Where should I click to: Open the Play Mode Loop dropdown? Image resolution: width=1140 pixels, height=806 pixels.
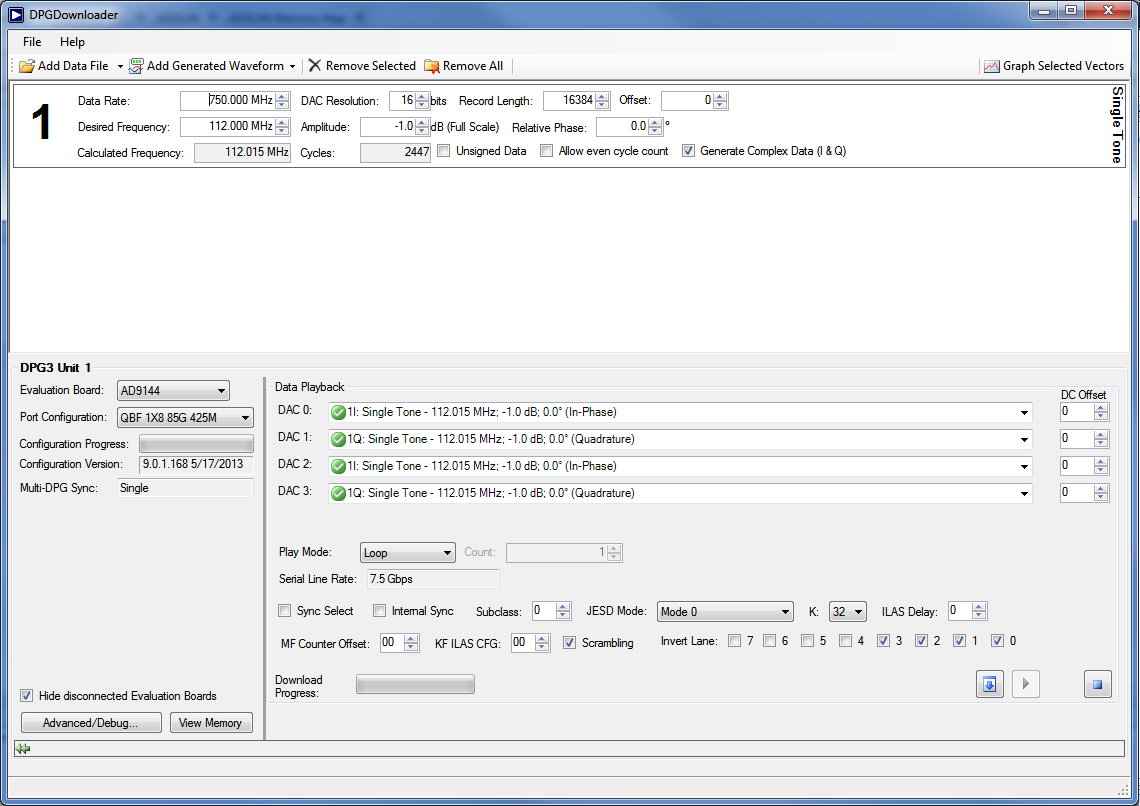click(x=407, y=553)
